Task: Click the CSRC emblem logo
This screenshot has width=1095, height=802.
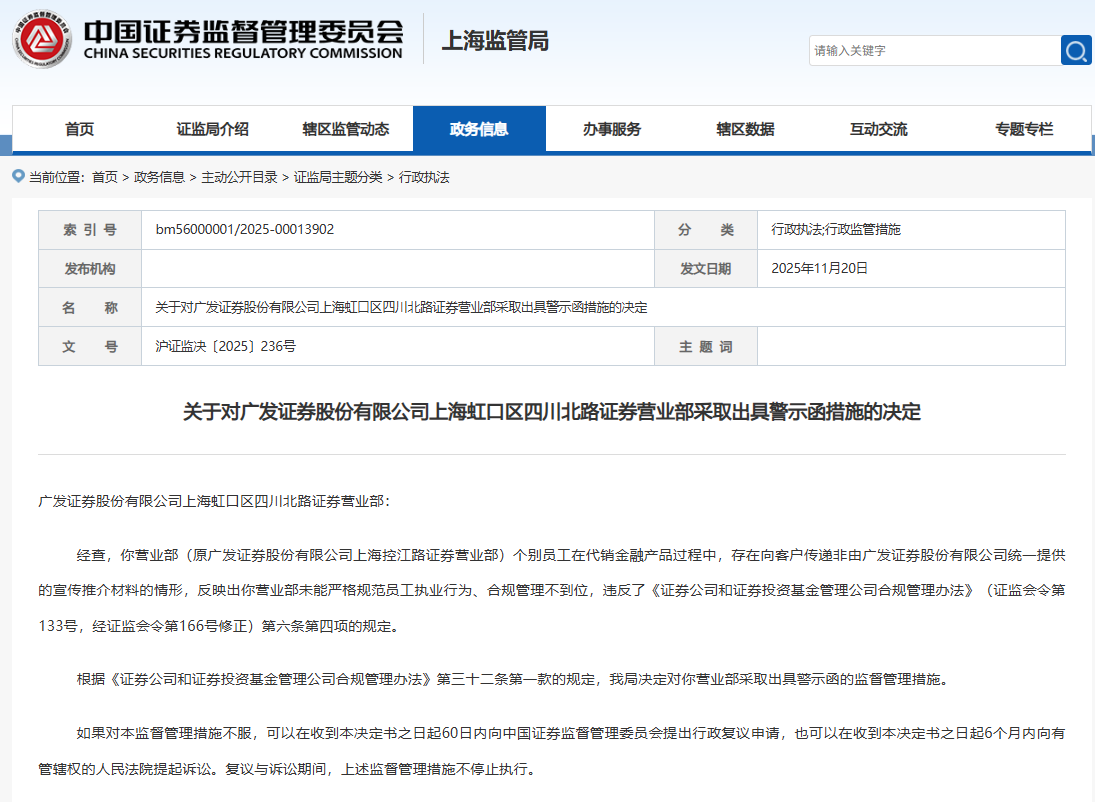Action: 42,41
